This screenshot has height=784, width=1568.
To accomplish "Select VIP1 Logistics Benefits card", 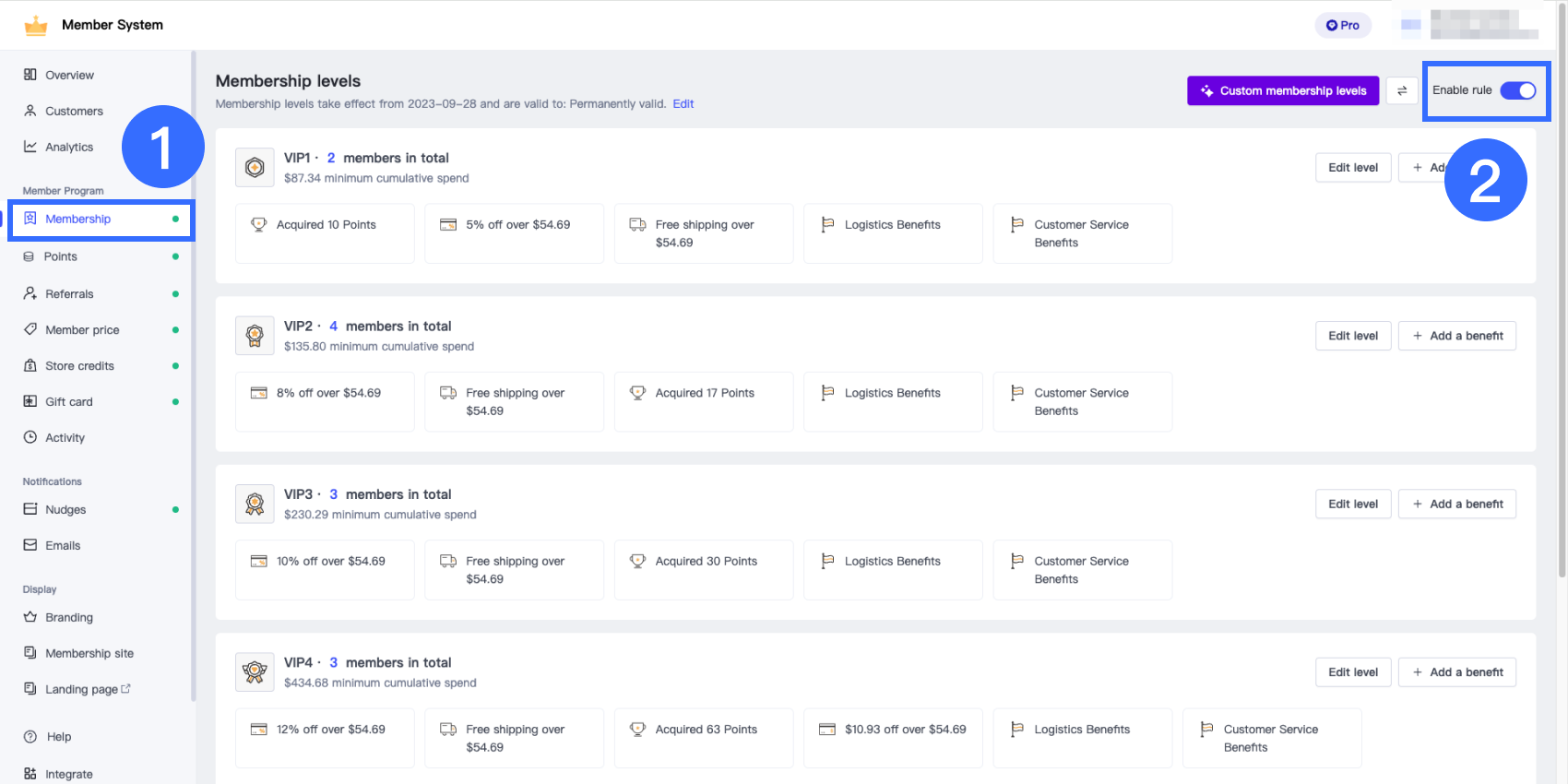I will 893,233.
